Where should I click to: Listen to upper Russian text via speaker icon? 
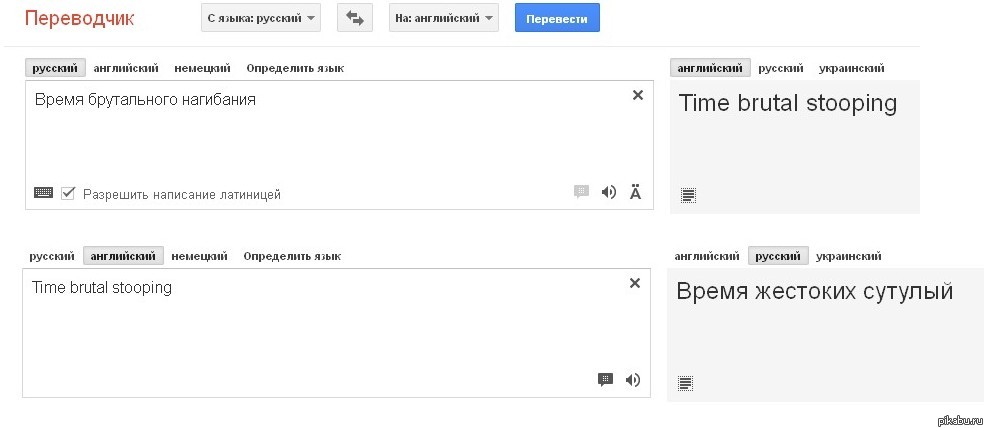[609, 192]
